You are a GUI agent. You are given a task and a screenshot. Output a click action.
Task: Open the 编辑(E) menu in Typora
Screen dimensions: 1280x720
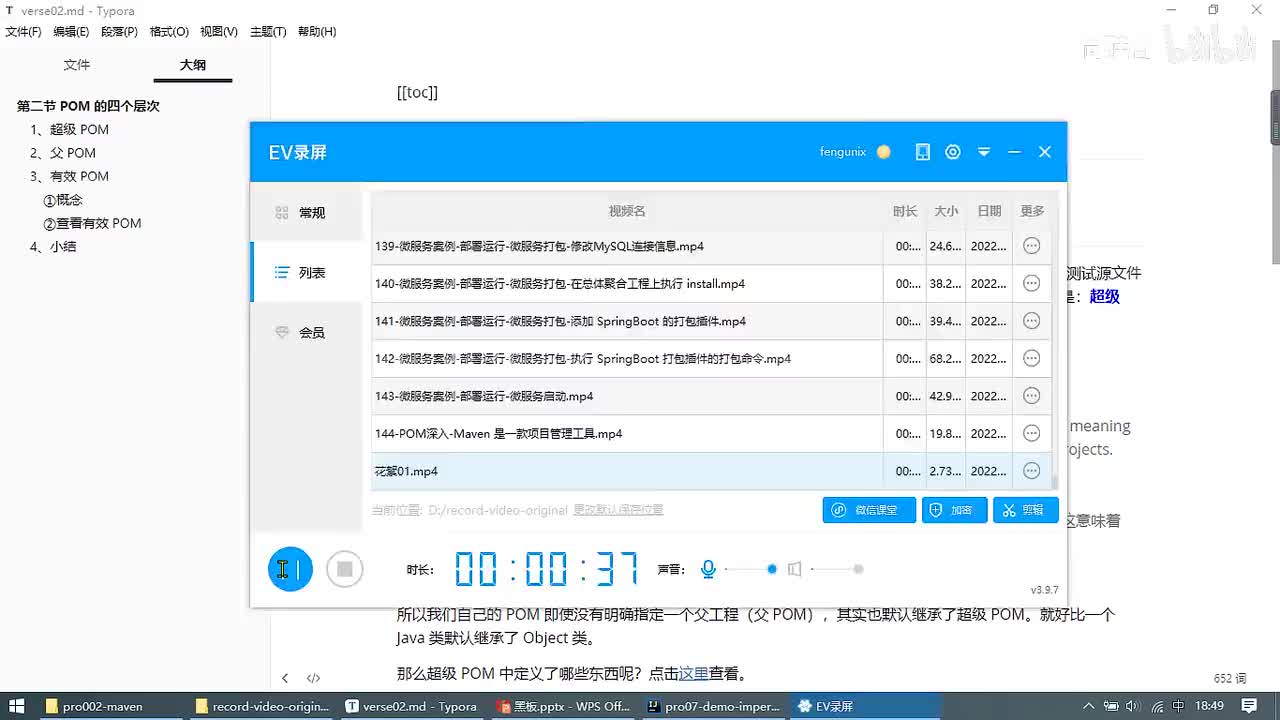71,32
